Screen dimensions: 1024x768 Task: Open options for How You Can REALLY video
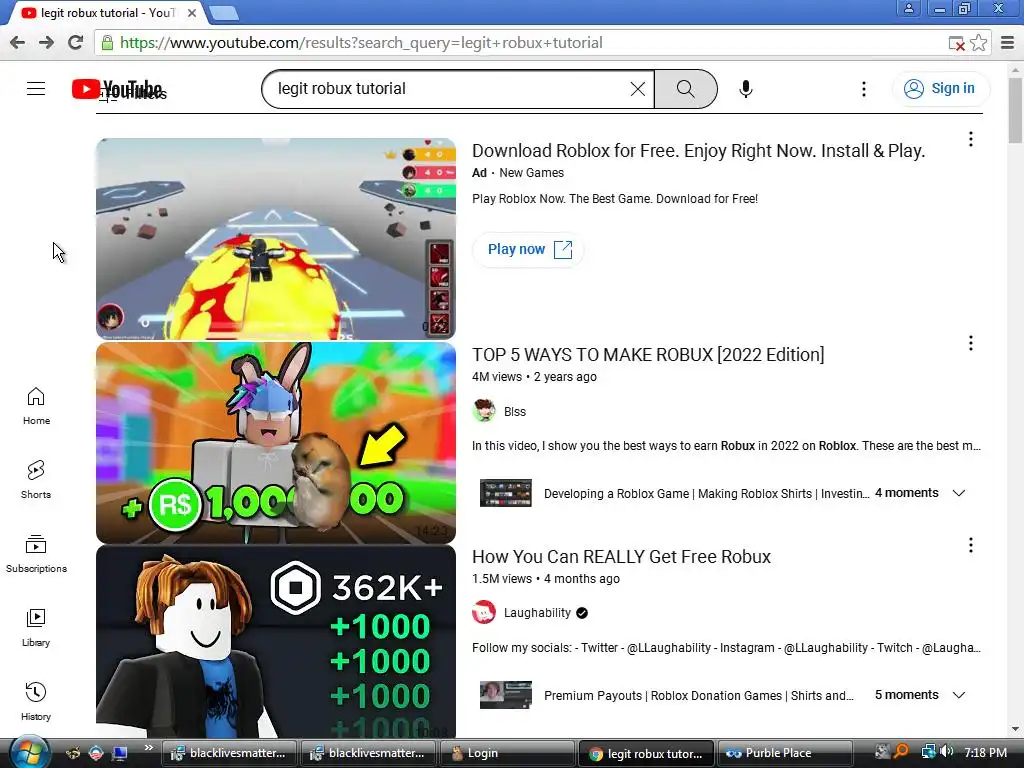pos(970,545)
